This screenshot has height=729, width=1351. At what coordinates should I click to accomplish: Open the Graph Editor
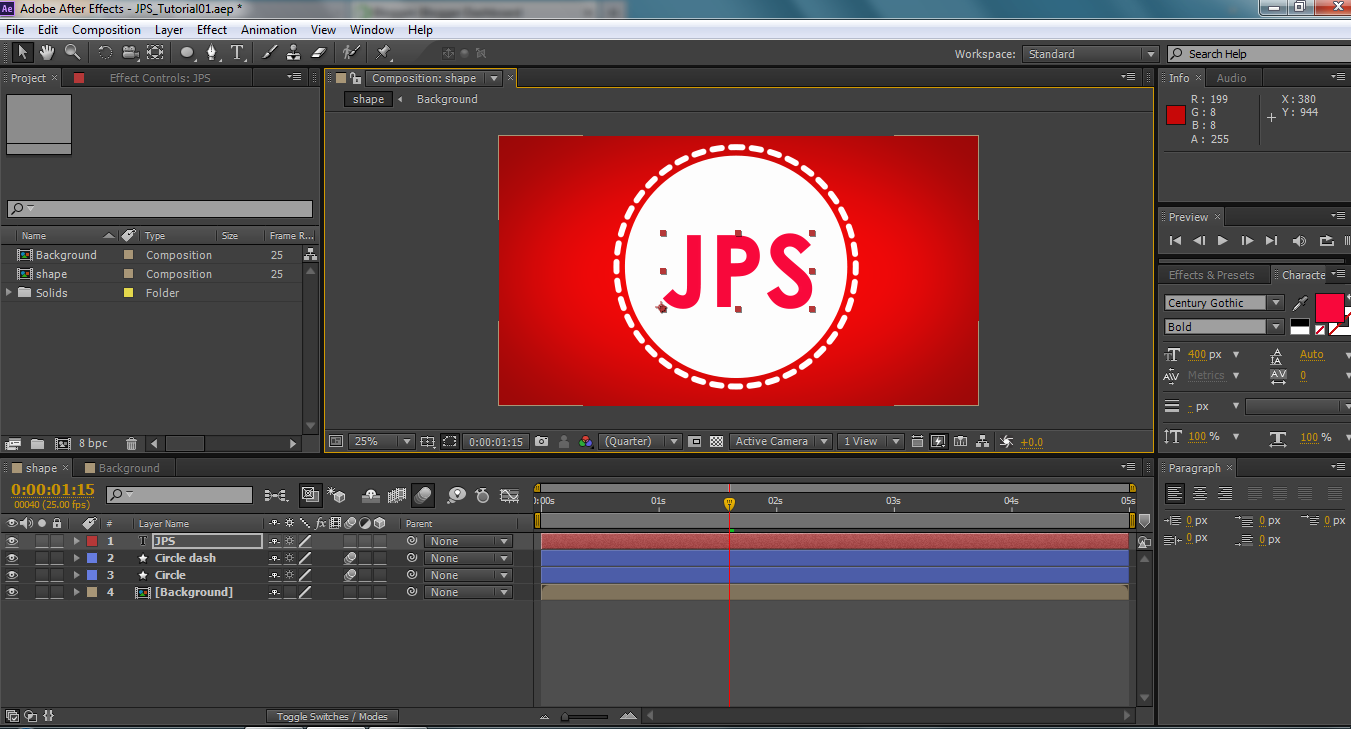[510, 495]
